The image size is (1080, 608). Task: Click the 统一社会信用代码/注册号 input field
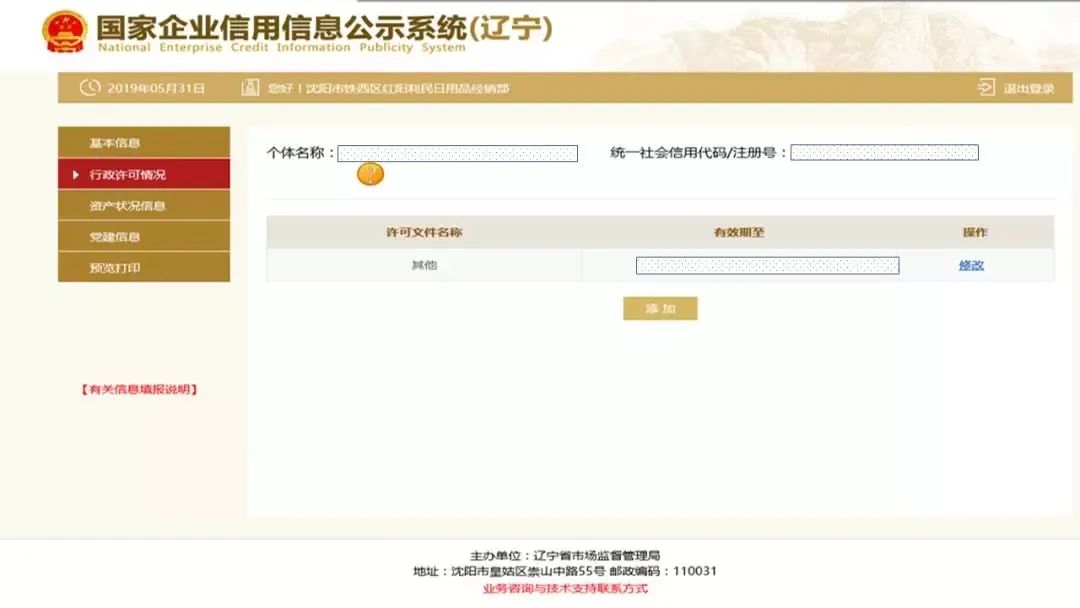pyautogui.click(x=884, y=152)
